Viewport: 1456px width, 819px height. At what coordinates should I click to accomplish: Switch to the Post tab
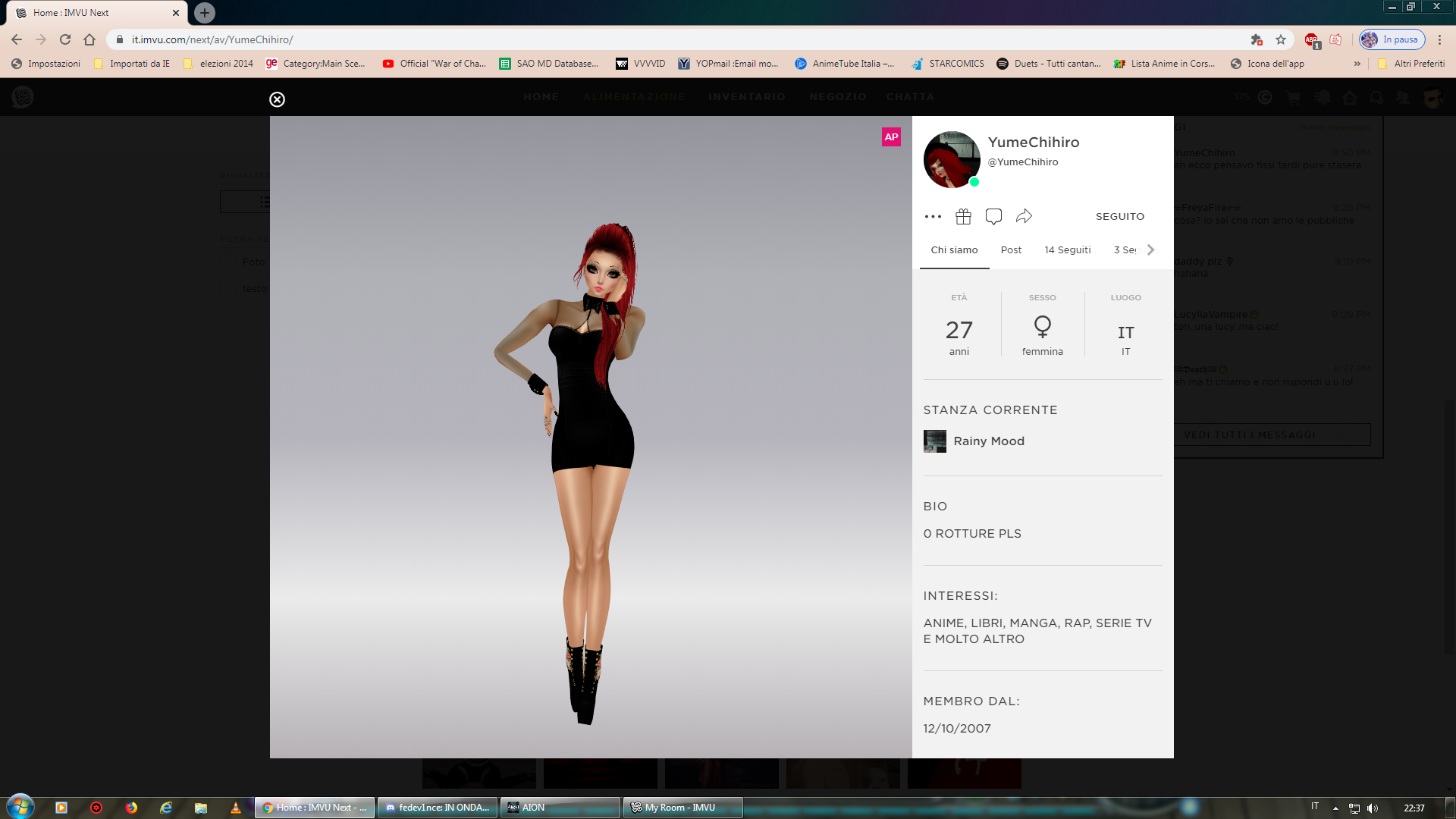(1010, 250)
